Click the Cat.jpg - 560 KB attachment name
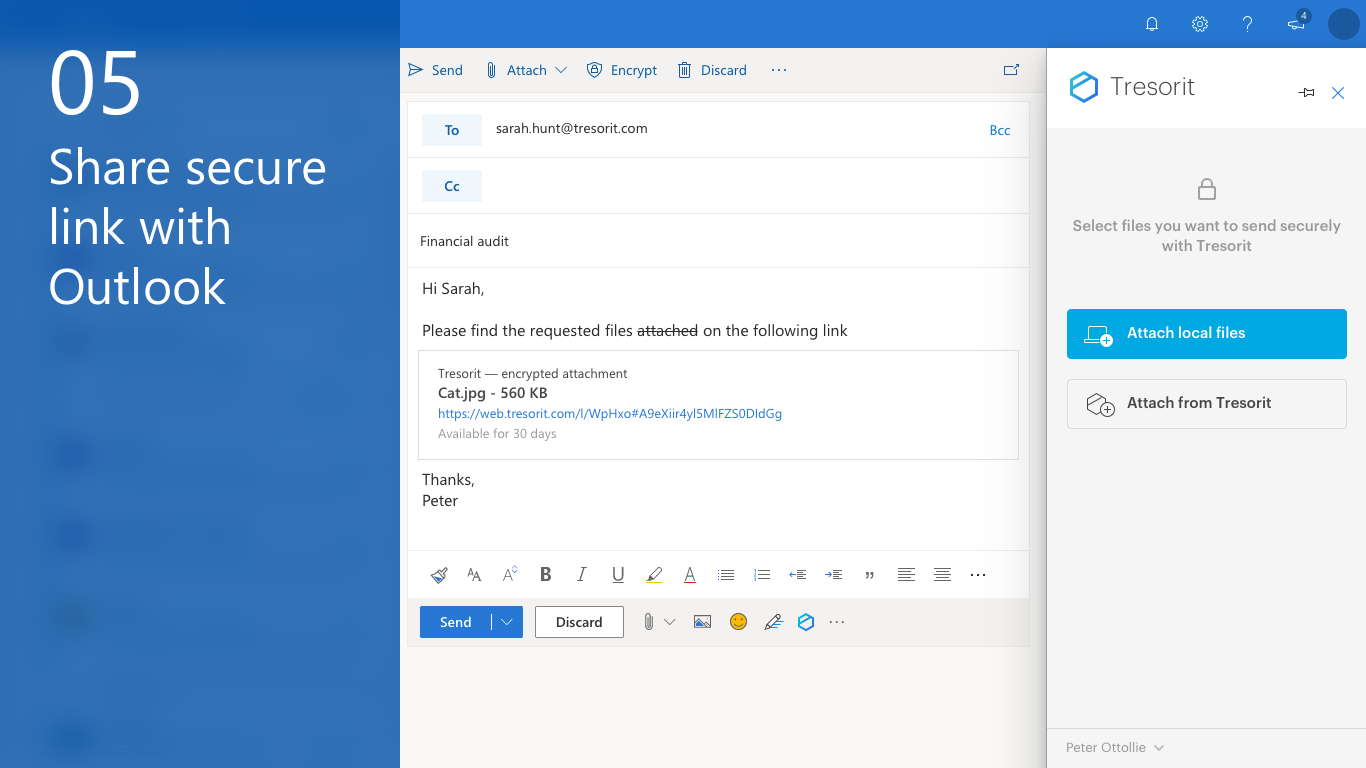 tap(493, 393)
